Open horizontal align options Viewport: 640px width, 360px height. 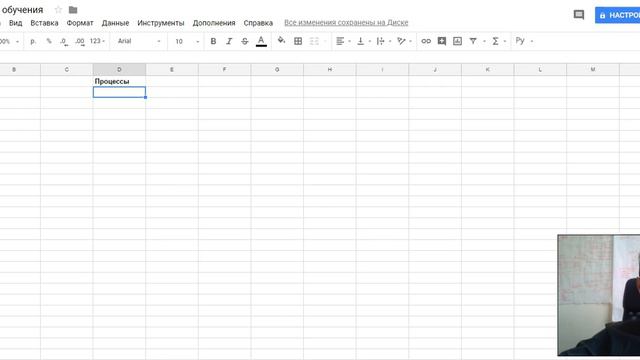pyautogui.click(x=340, y=41)
